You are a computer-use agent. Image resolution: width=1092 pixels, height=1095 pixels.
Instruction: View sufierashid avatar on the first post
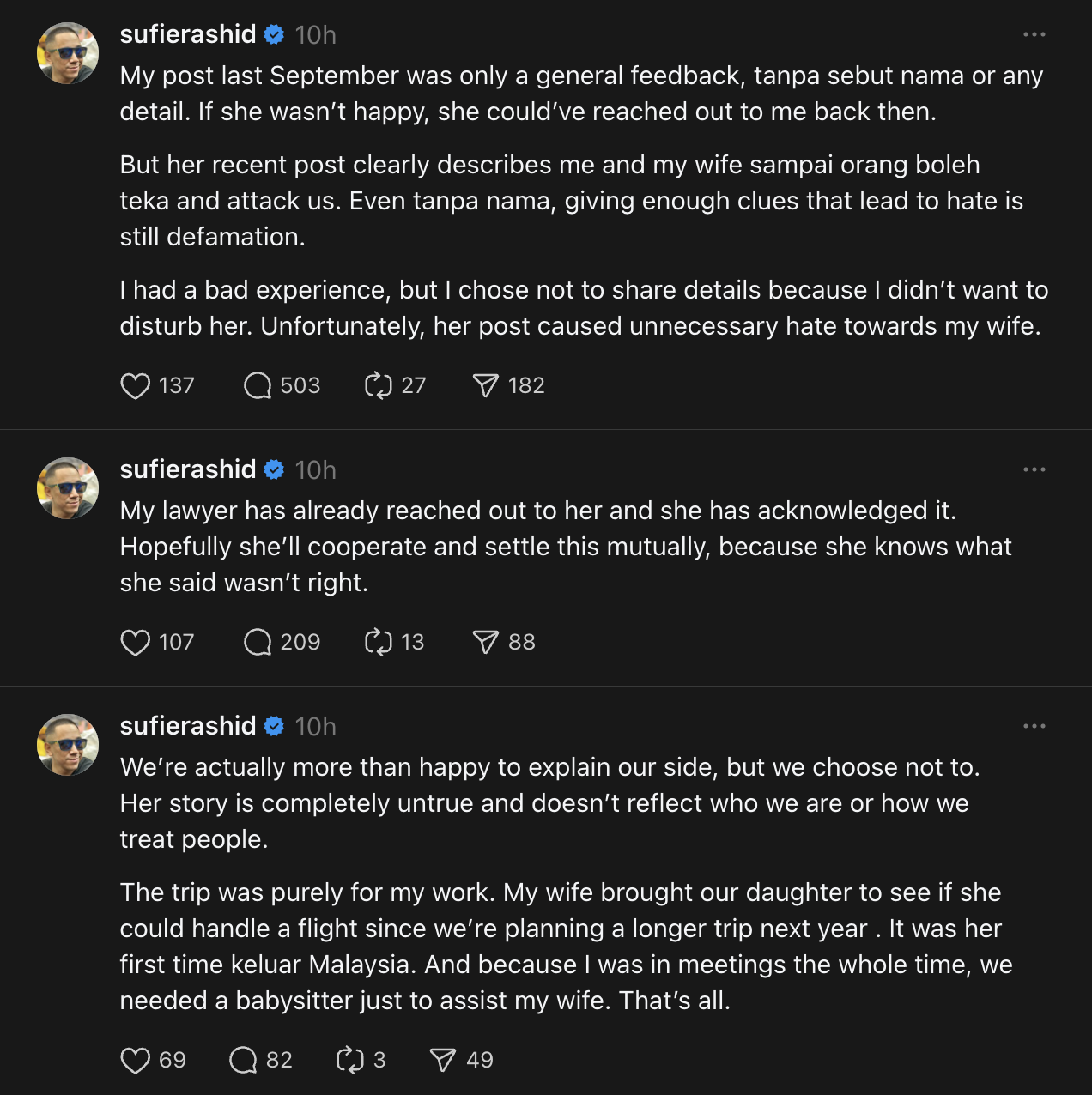pos(68,53)
